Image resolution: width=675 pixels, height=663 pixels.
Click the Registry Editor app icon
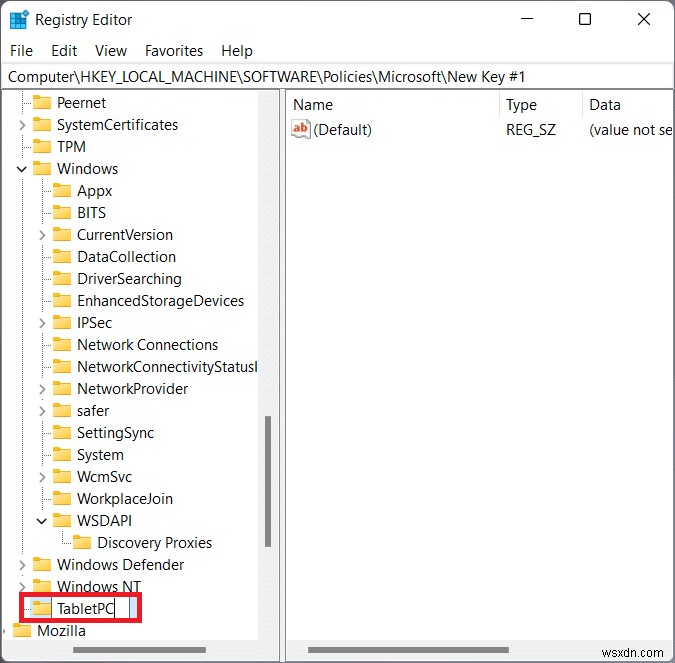pos(19,20)
